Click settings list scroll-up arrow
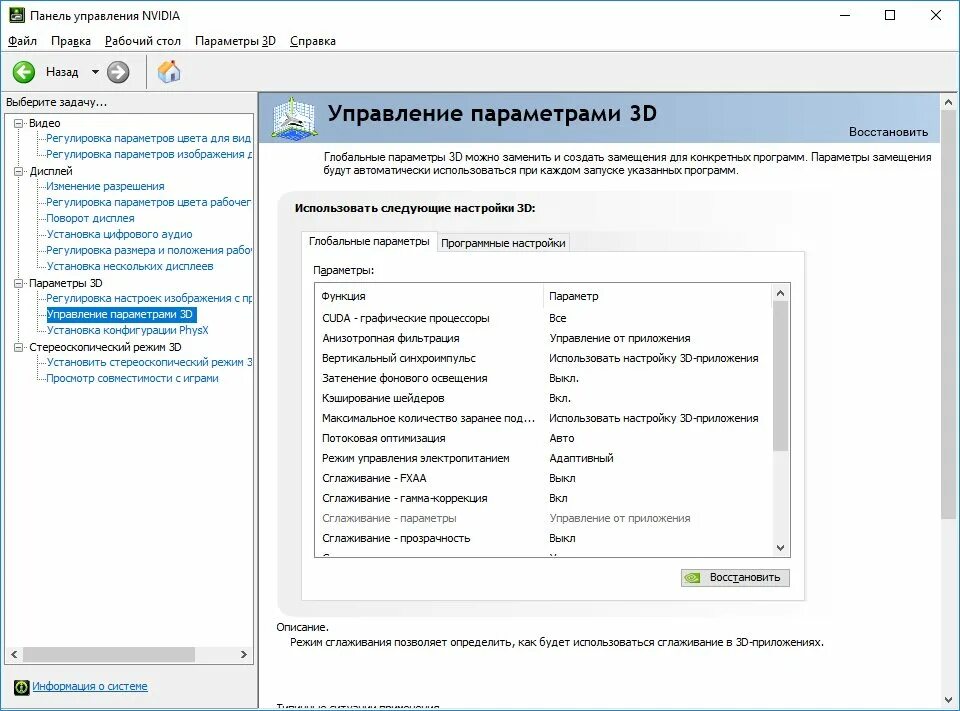 click(781, 293)
